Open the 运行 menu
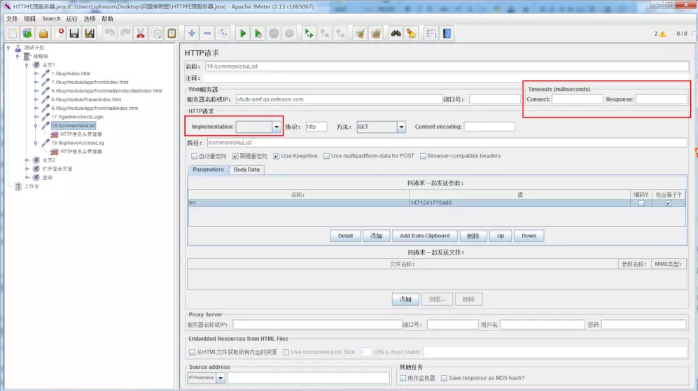The height and width of the screenshot is (391, 698). click(72, 19)
